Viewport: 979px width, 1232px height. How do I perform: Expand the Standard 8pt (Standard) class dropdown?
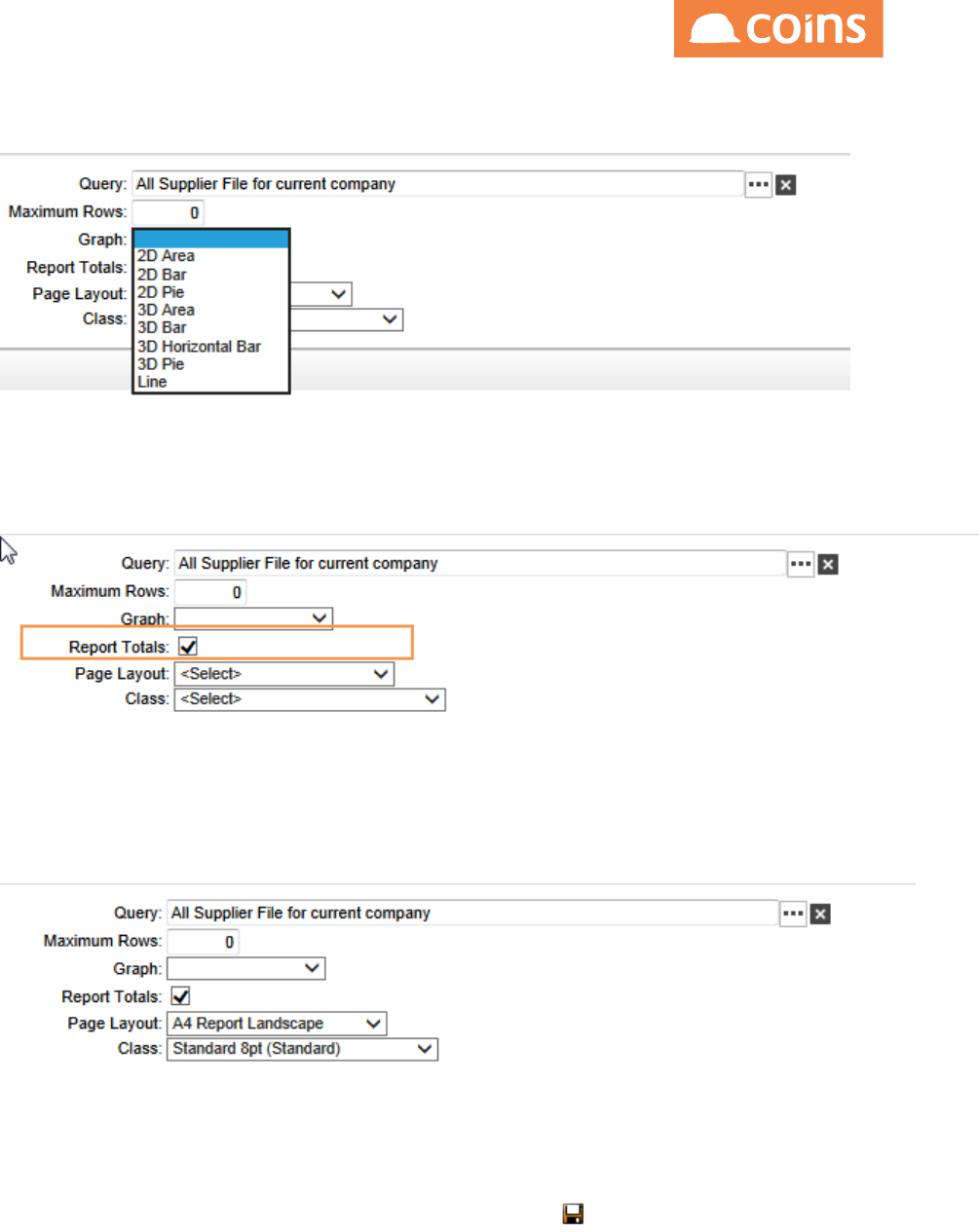[302, 1049]
